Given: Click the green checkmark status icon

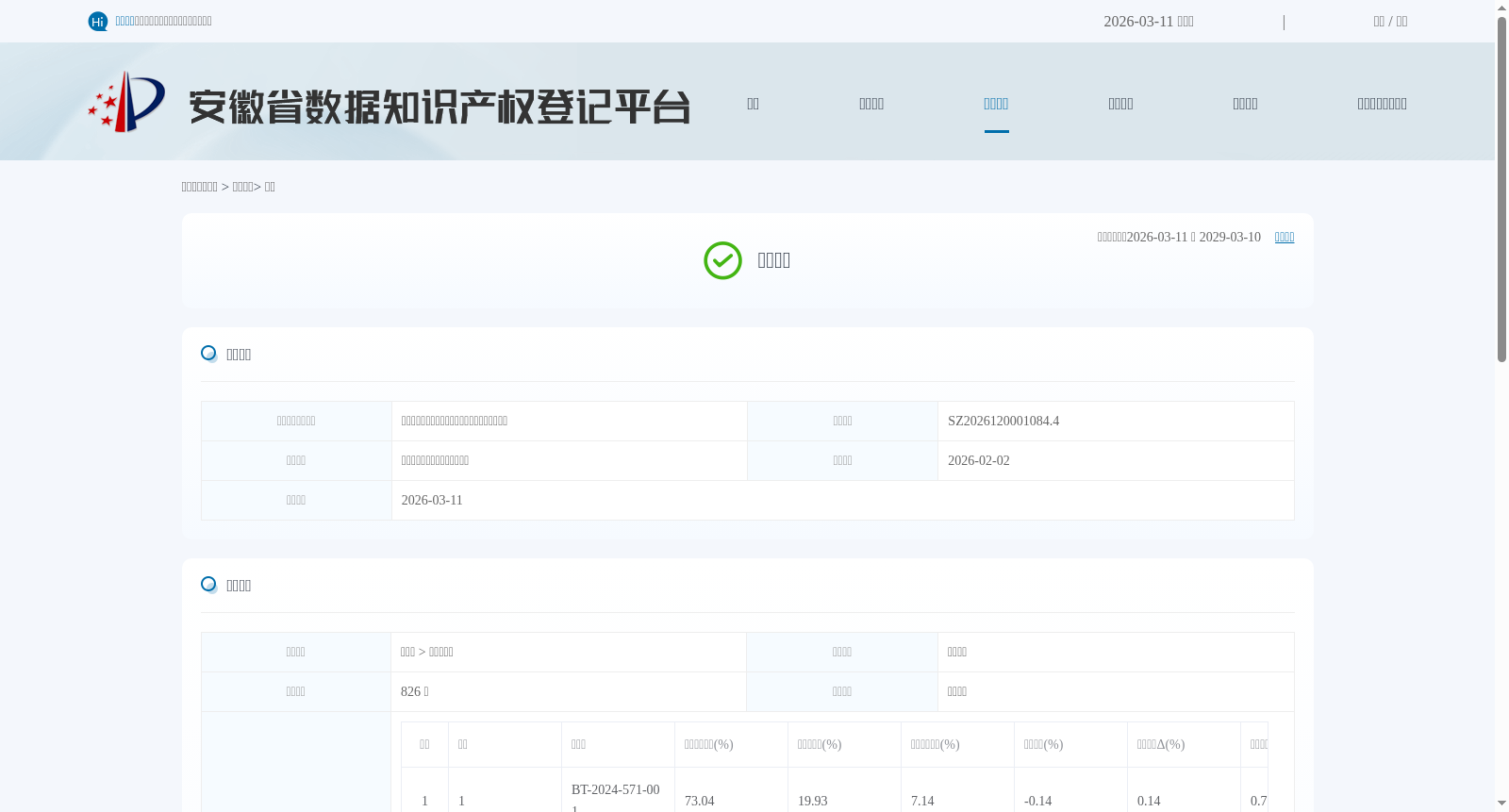Looking at the screenshot, I should point(722,260).
